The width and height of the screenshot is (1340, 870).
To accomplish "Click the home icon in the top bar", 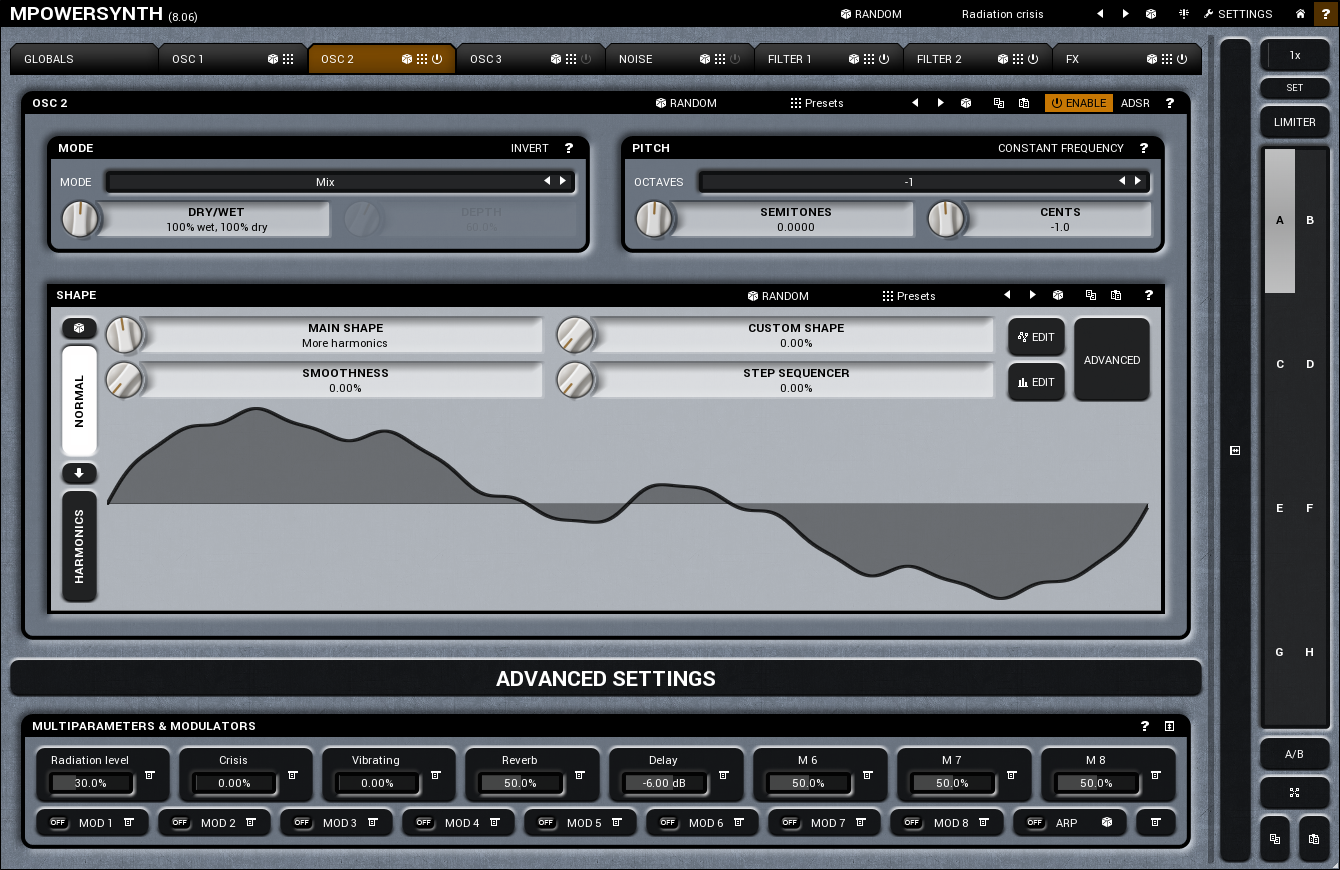I will tap(1300, 14).
